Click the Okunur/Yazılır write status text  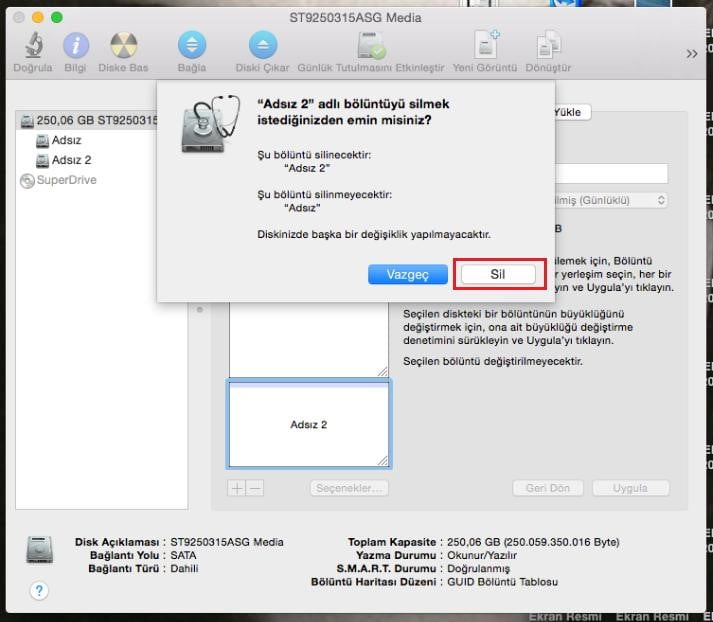pyautogui.click(x=482, y=555)
